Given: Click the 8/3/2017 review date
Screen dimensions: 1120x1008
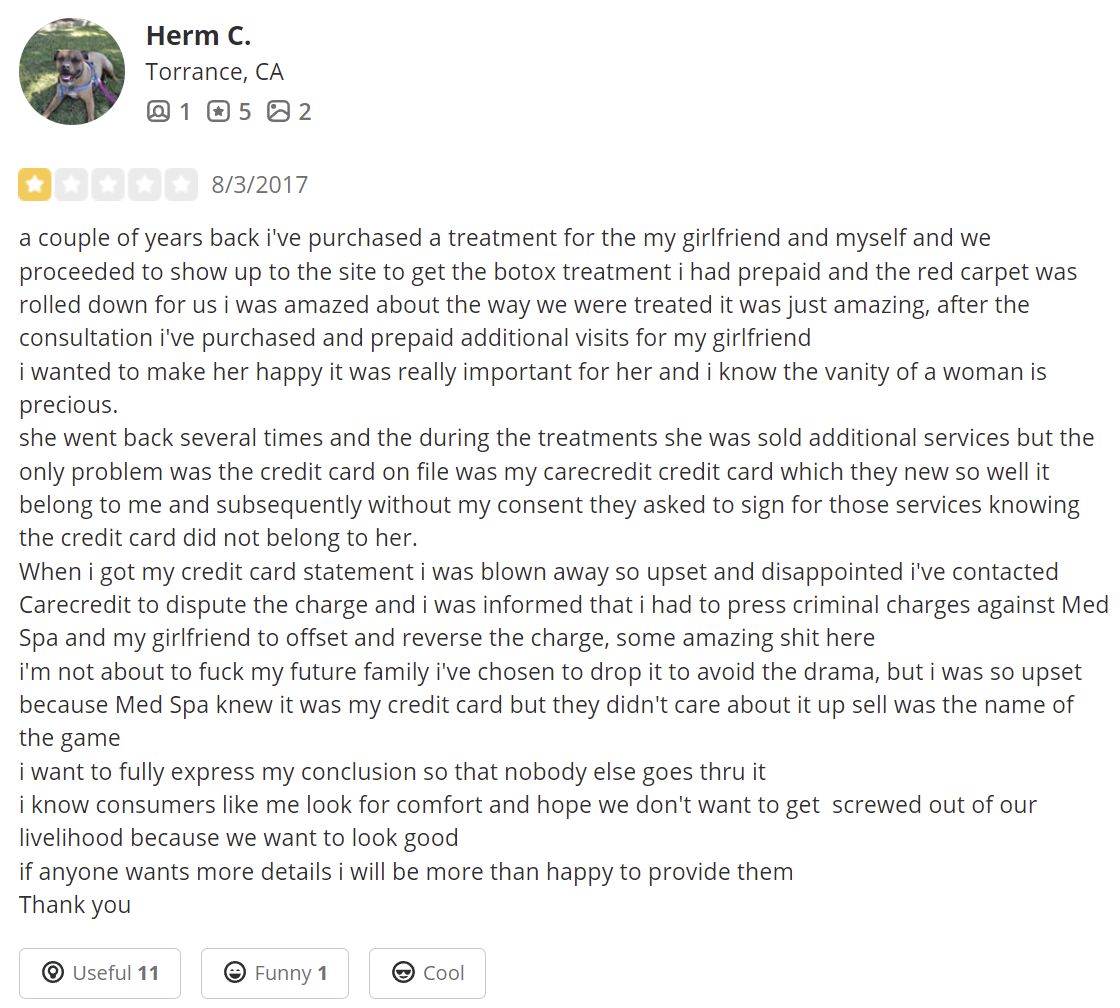Looking at the screenshot, I should click(259, 185).
